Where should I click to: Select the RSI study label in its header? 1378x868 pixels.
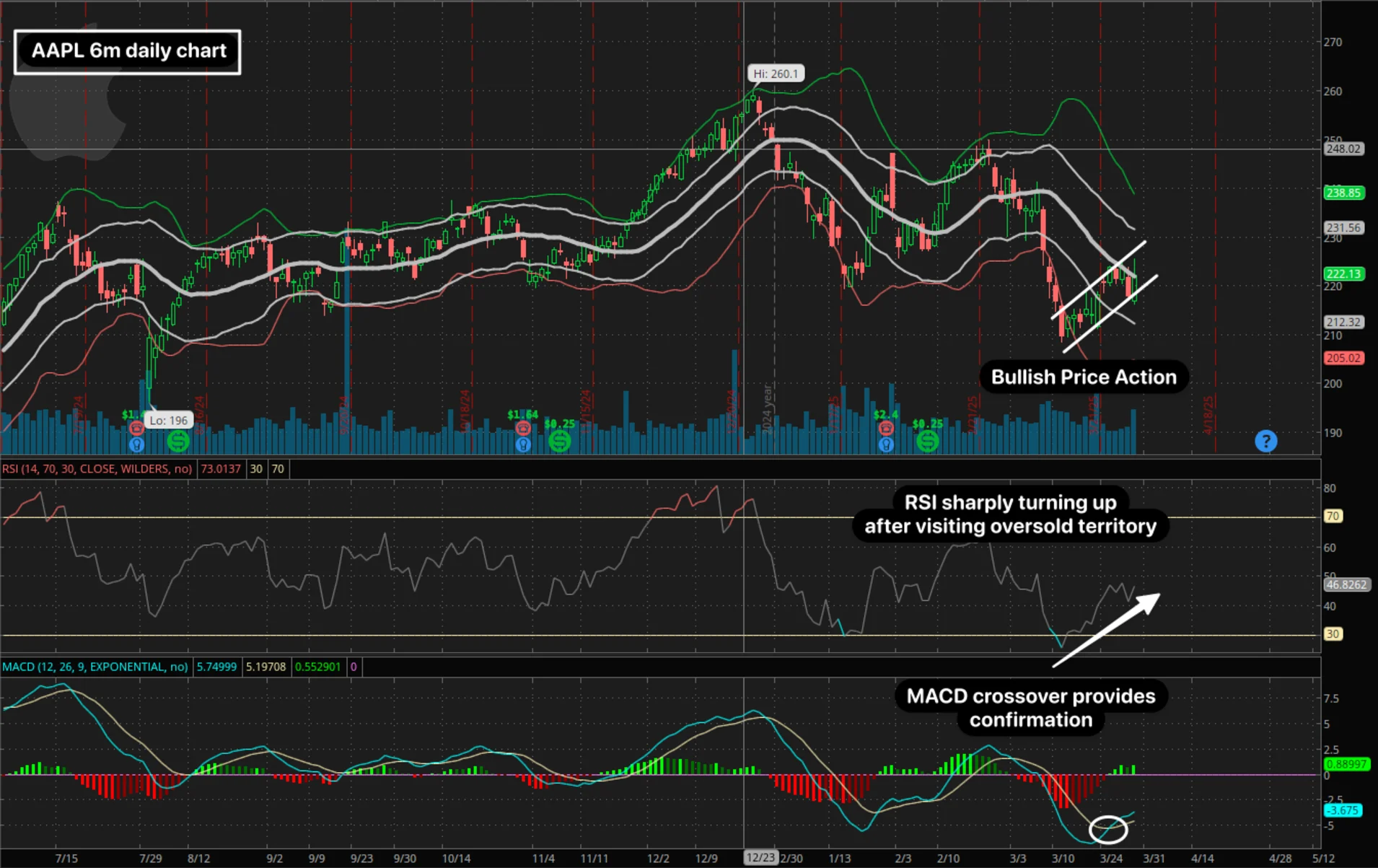pos(97,469)
